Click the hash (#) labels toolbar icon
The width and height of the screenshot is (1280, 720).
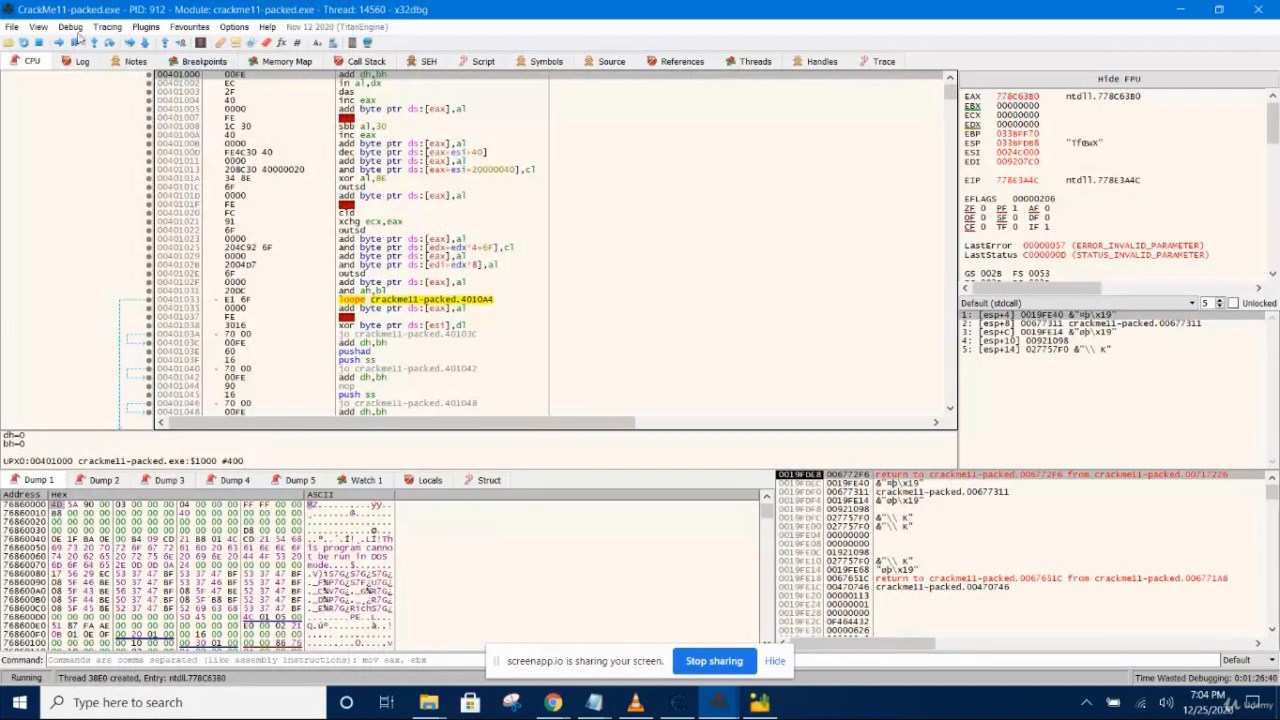(x=297, y=43)
